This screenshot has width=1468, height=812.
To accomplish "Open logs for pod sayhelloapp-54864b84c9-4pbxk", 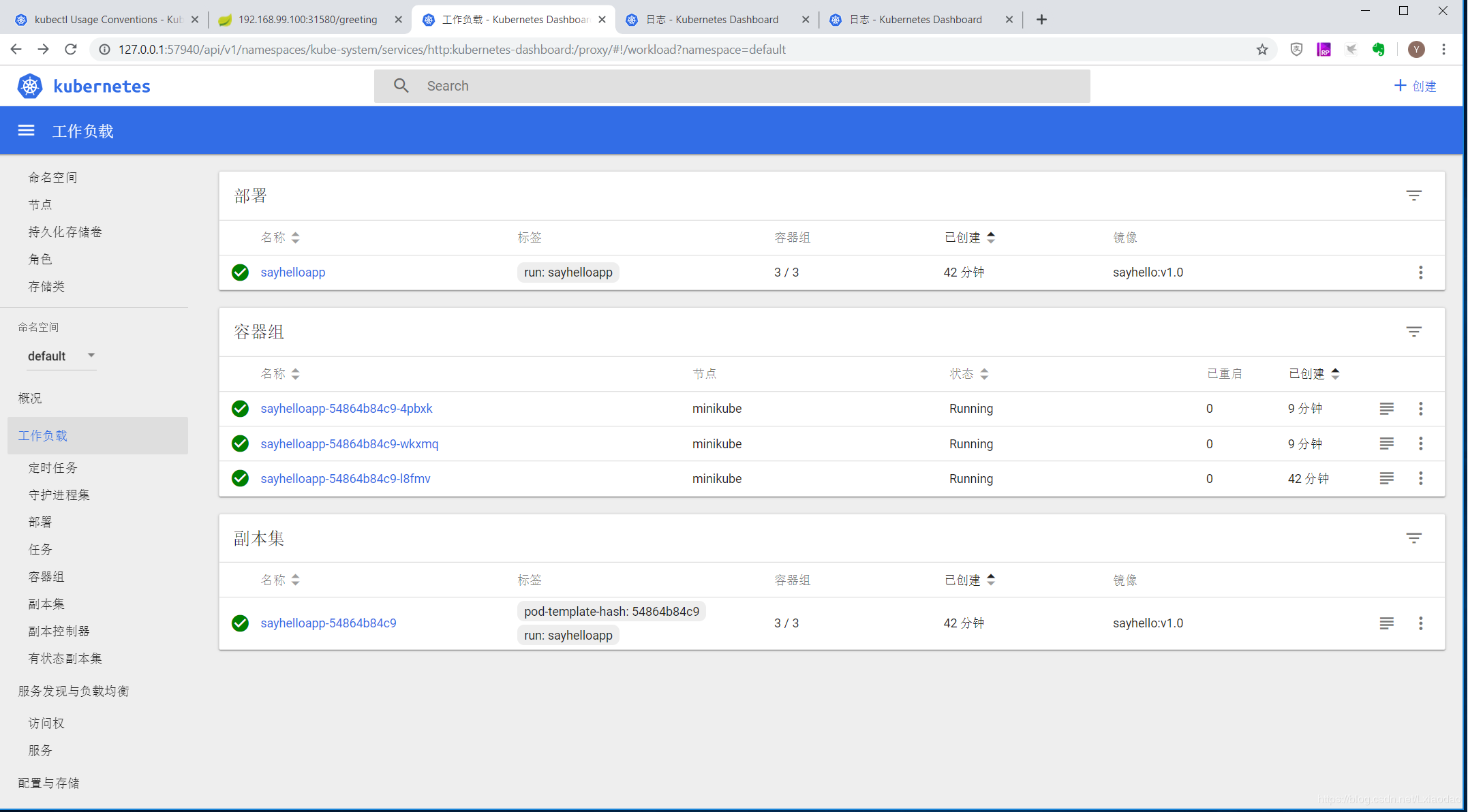I will (1386, 409).
